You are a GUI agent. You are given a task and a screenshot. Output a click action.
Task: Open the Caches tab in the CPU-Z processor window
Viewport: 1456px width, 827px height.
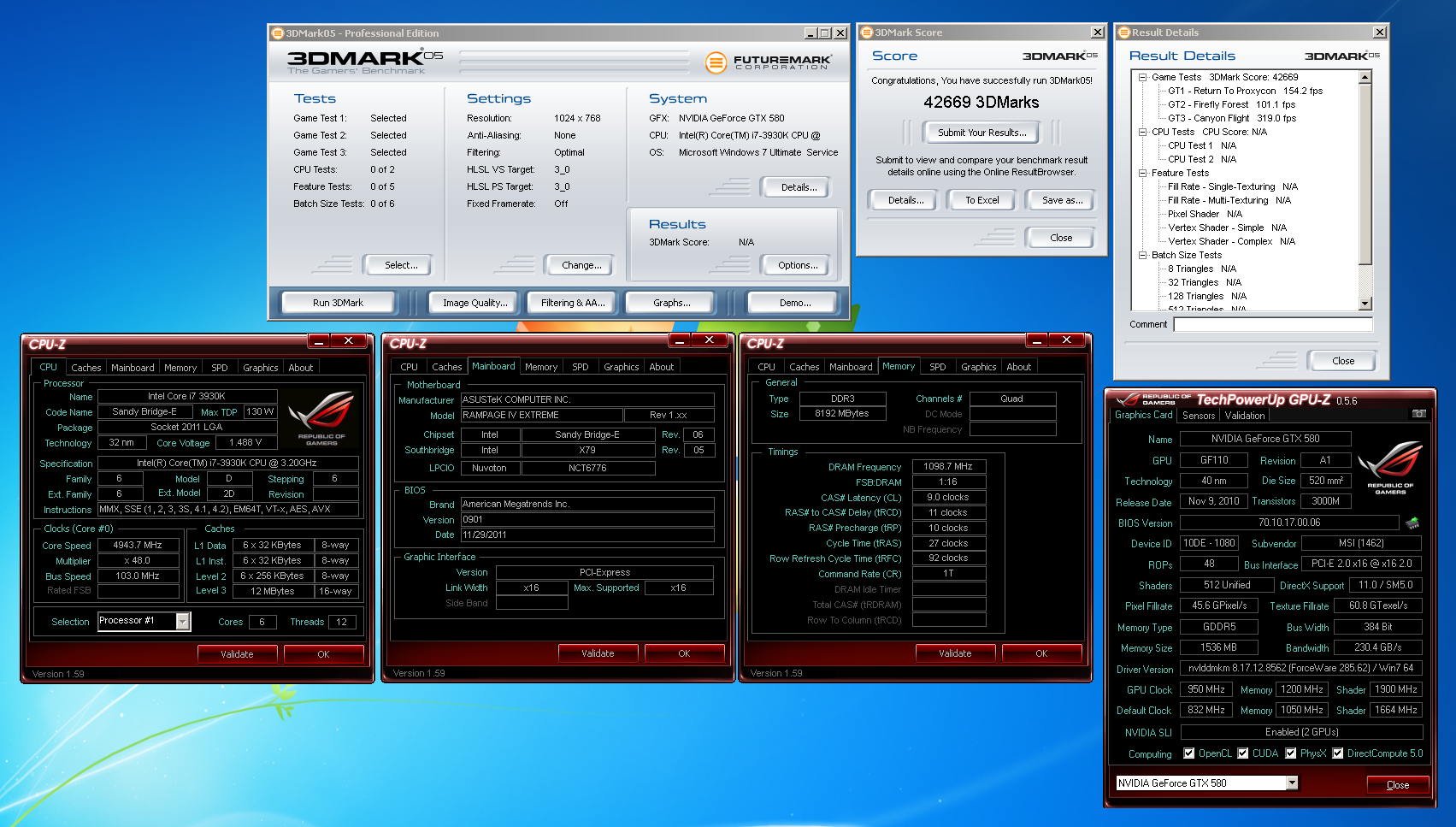86,368
